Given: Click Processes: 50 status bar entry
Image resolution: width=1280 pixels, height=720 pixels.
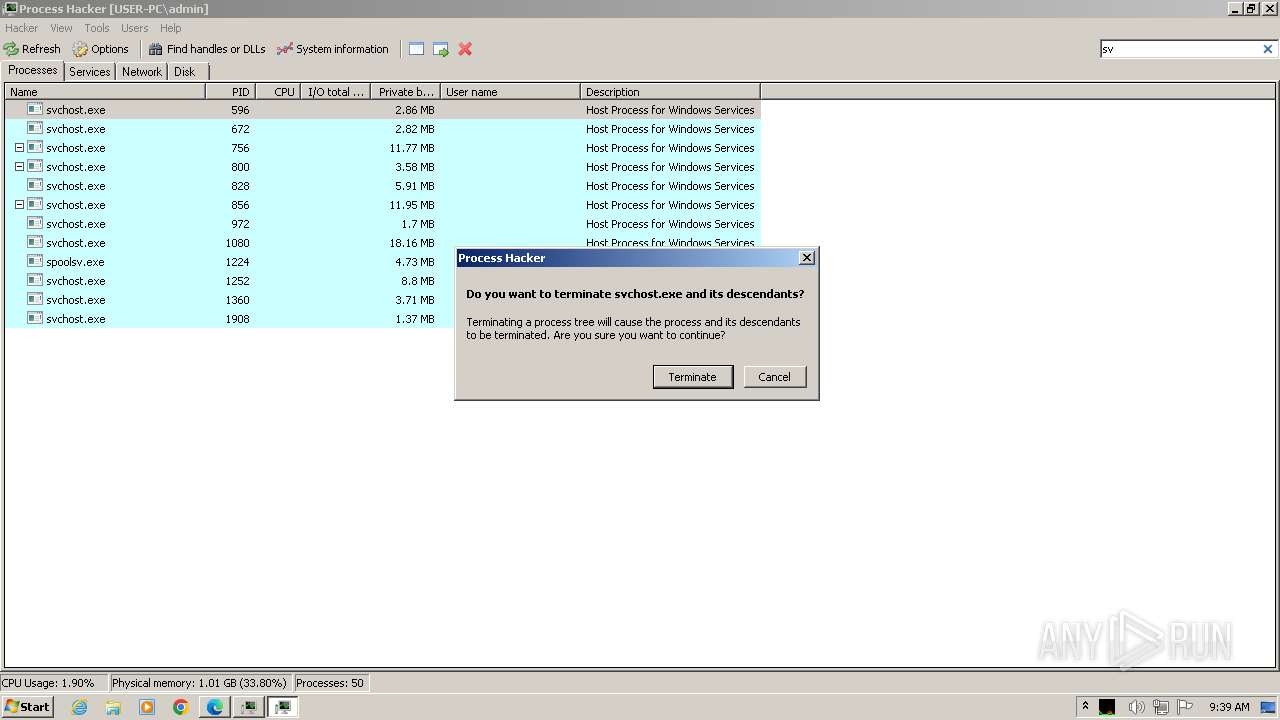Looking at the screenshot, I should [x=330, y=683].
